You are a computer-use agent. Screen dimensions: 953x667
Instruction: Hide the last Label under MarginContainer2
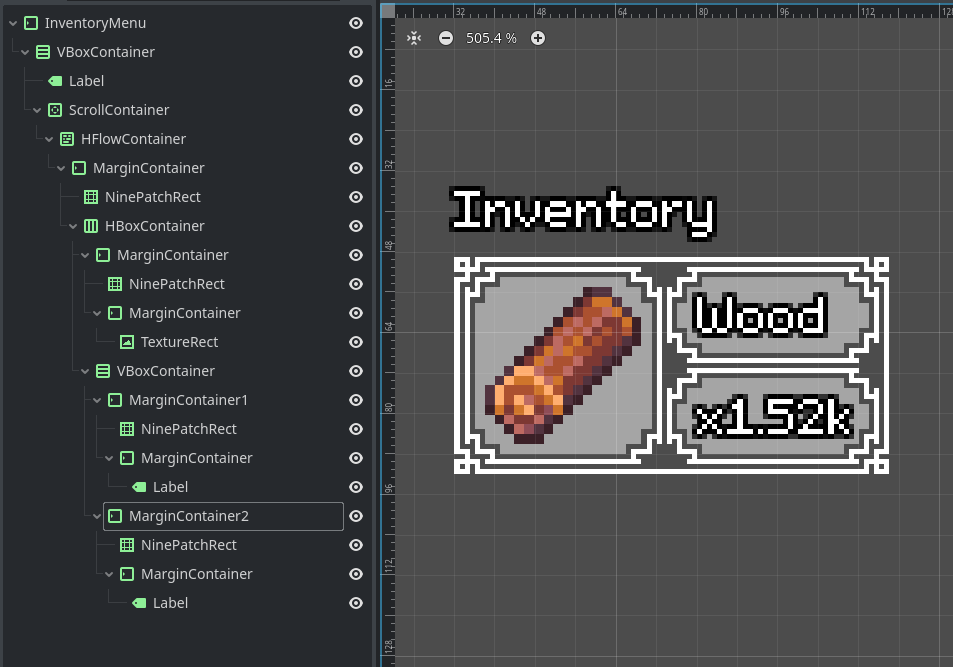(356, 603)
